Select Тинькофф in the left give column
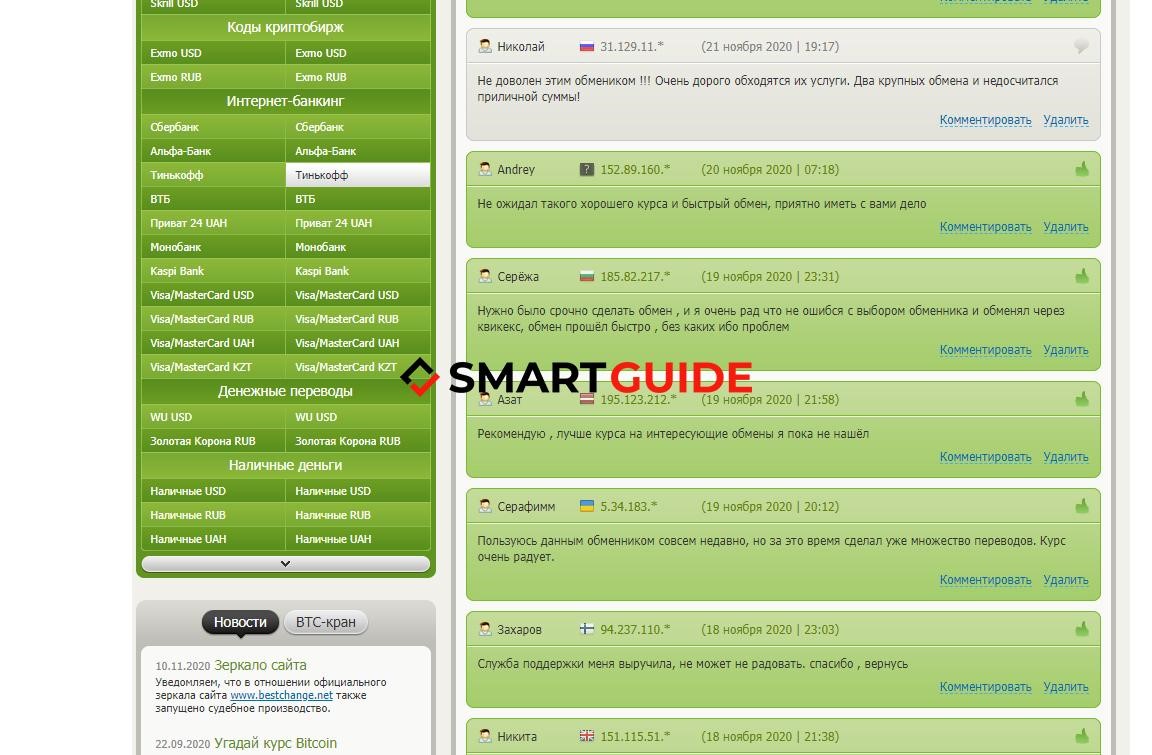Screen dimensions: 1152x755 [213, 175]
